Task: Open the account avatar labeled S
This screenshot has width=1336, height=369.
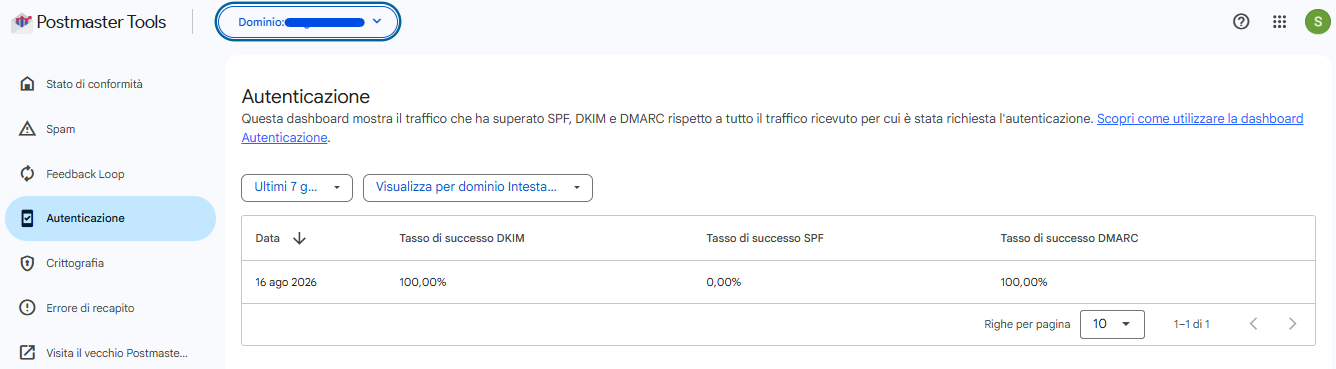Action: coord(1317,21)
